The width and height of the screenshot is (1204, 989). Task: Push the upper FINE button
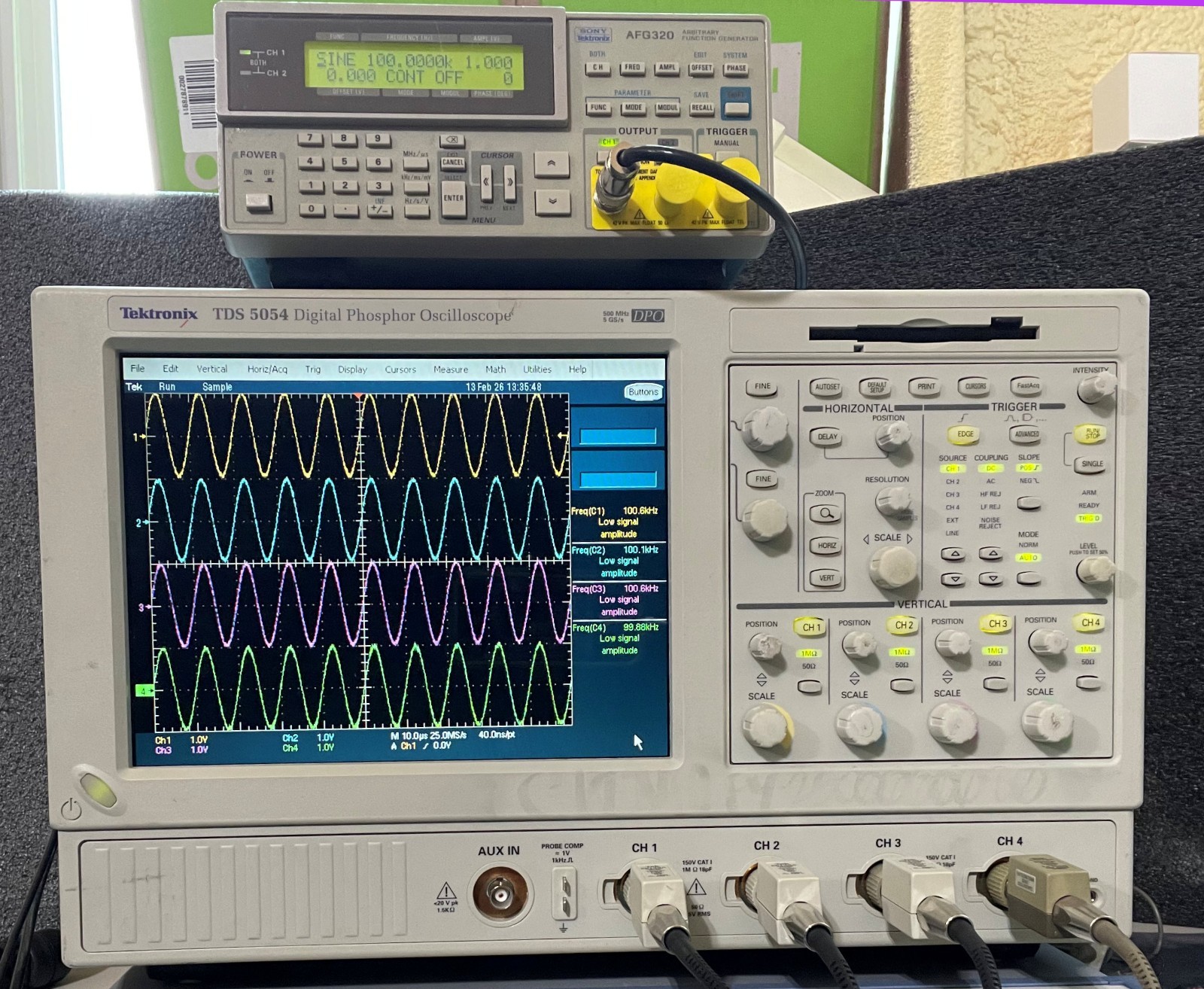762,387
